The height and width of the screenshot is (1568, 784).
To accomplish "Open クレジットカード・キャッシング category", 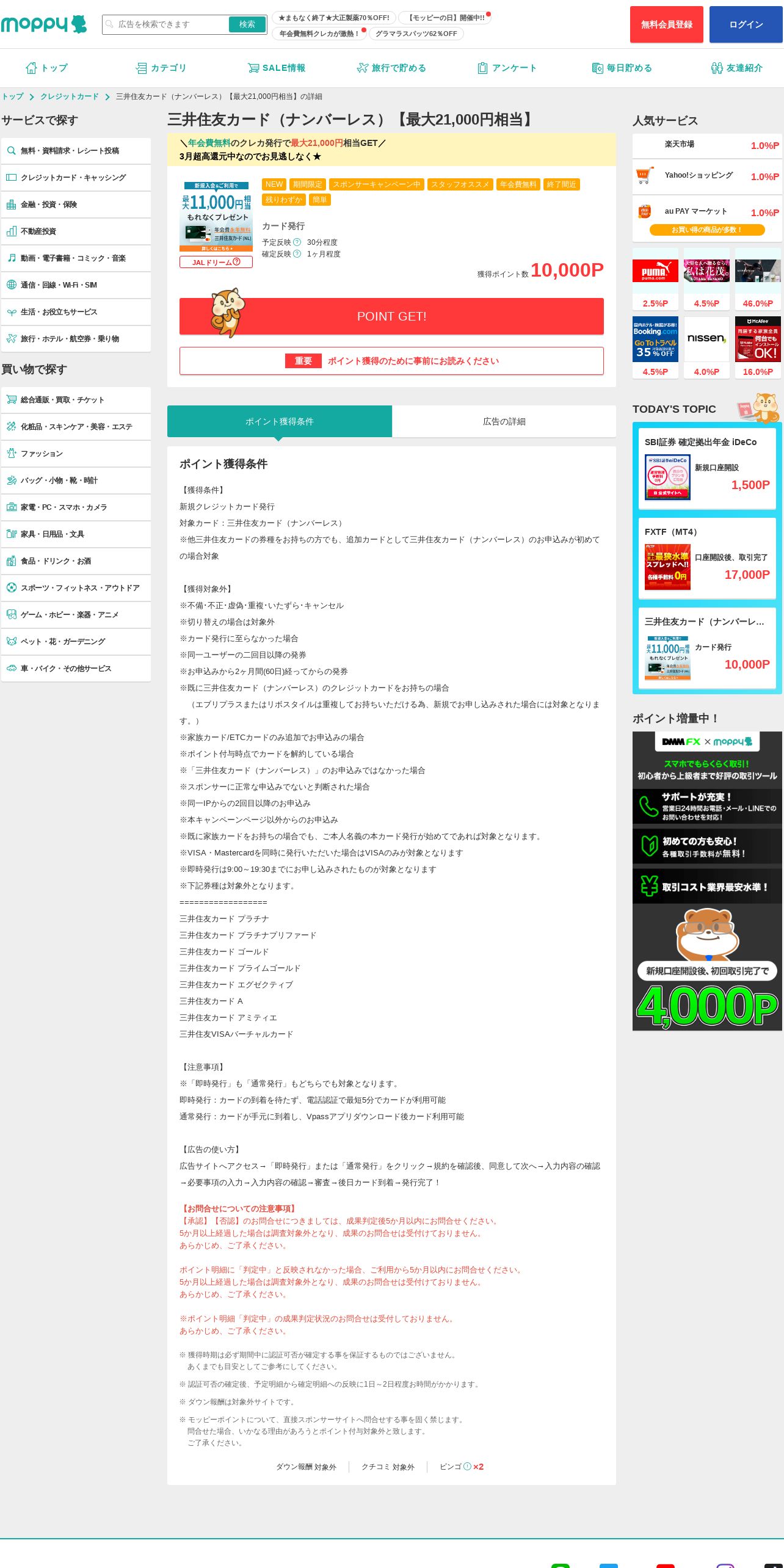I will [x=76, y=178].
